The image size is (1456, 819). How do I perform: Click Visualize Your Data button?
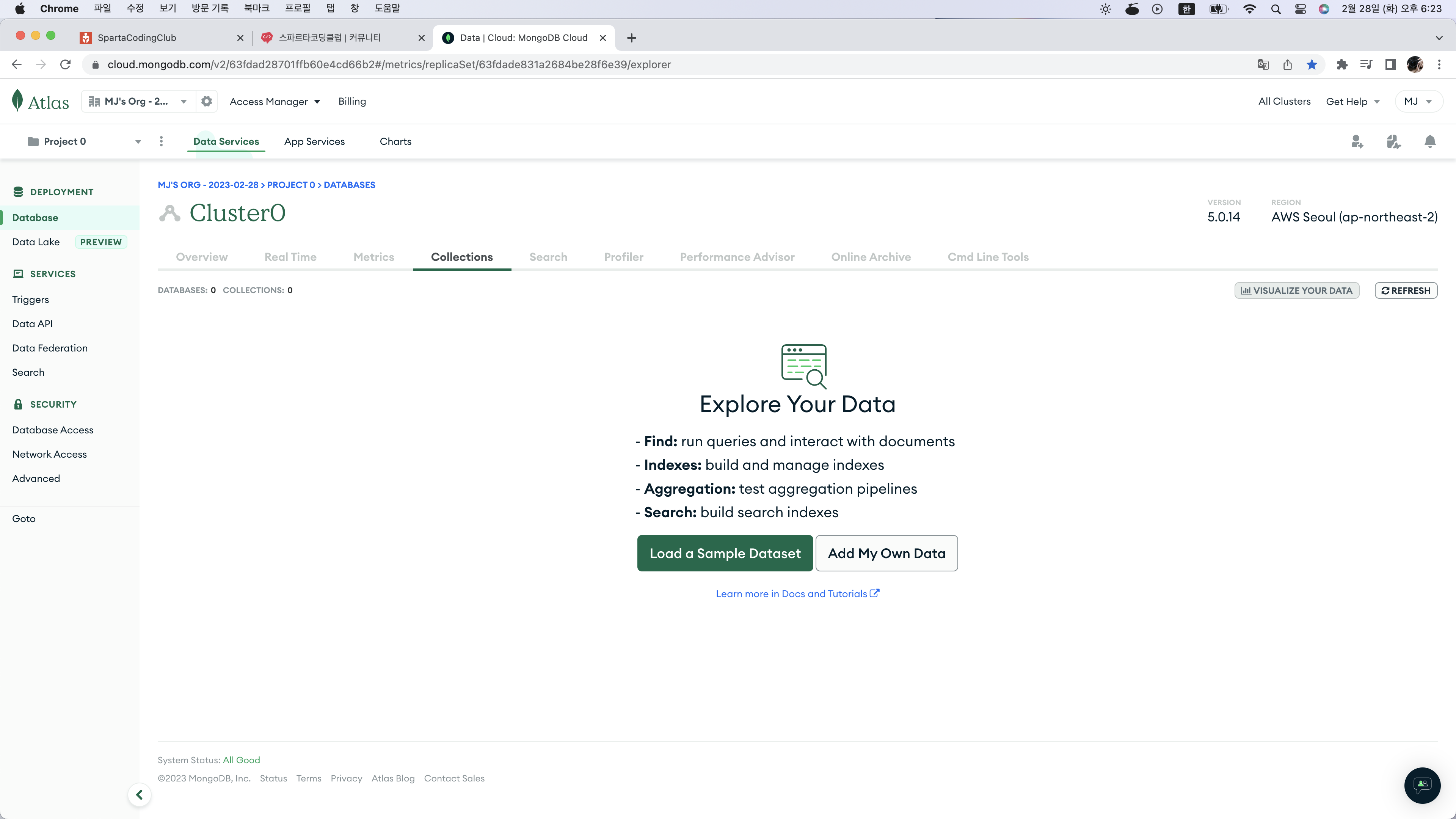[1297, 290]
